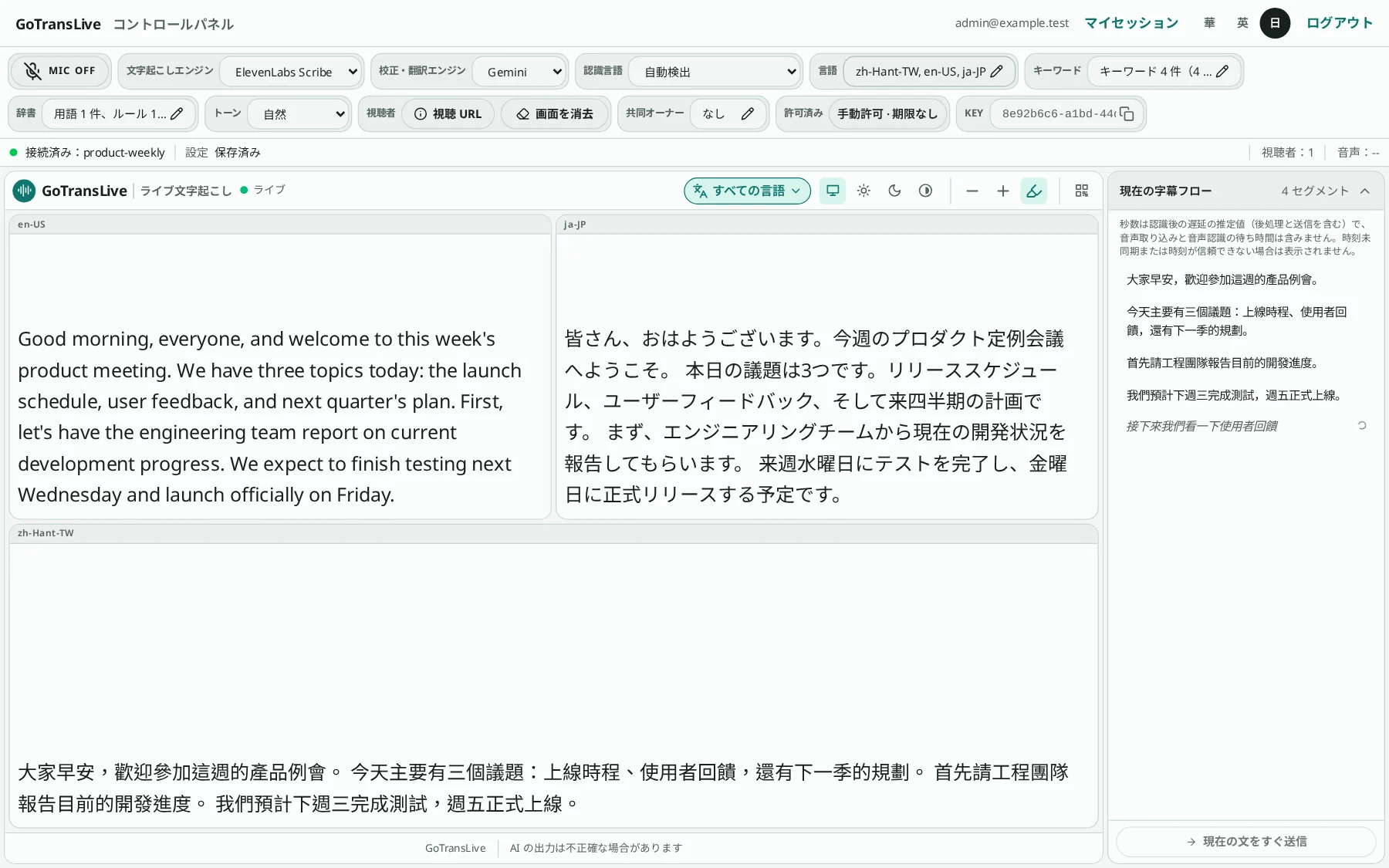The width and height of the screenshot is (1389, 868).
Task: Open the すべての言語 language filter dropdown
Action: (x=747, y=191)
